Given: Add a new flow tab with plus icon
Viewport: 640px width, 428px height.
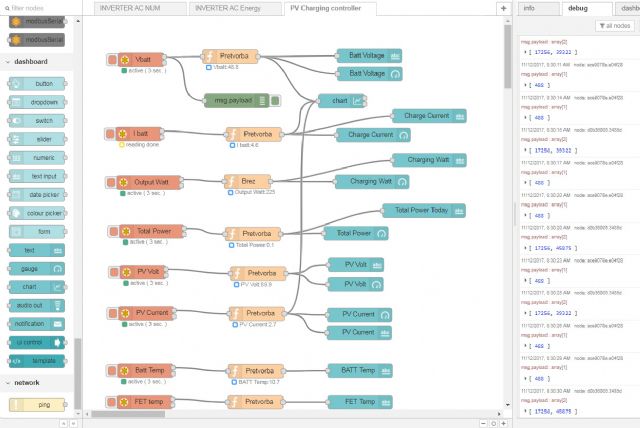Looking at the screenshot, I should 503,8.
